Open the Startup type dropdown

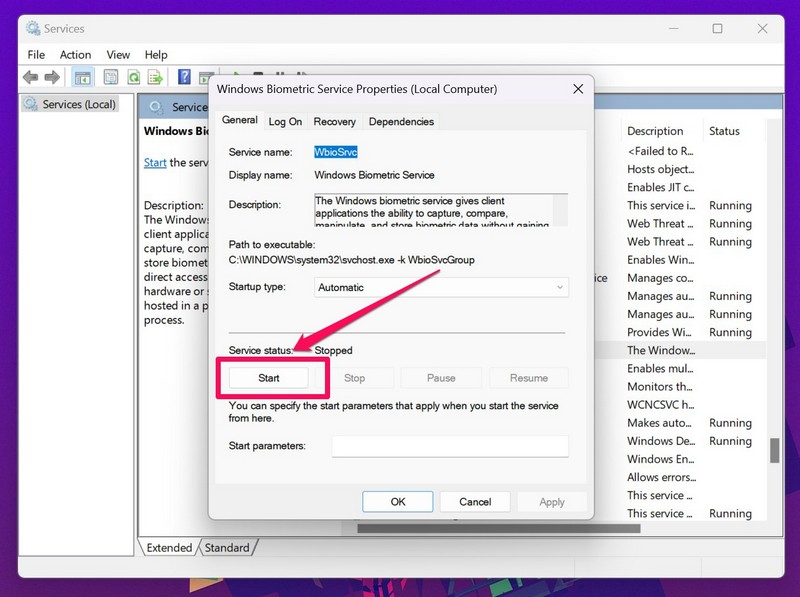(x=558, y=287)
